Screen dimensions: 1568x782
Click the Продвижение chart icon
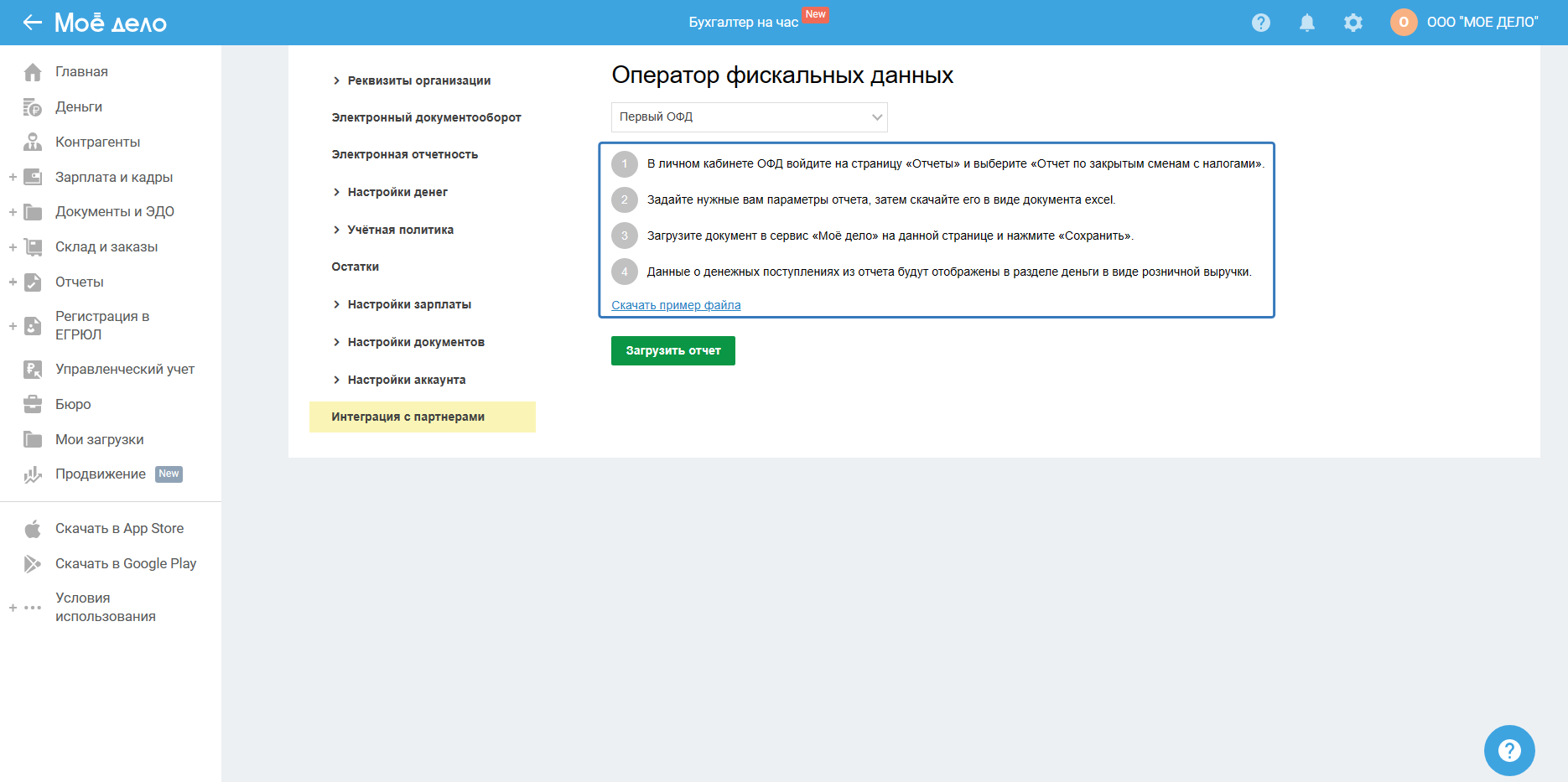click(33, 474)
